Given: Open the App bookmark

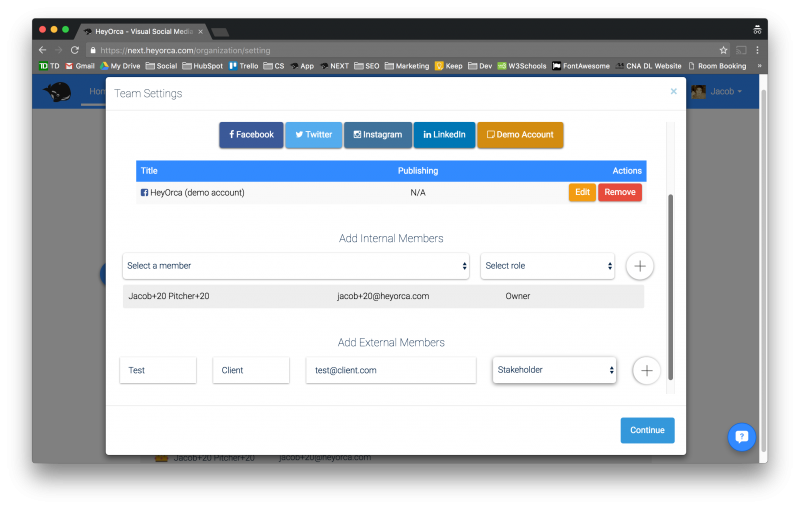Looking at the screenshot, I should (302, 66).
